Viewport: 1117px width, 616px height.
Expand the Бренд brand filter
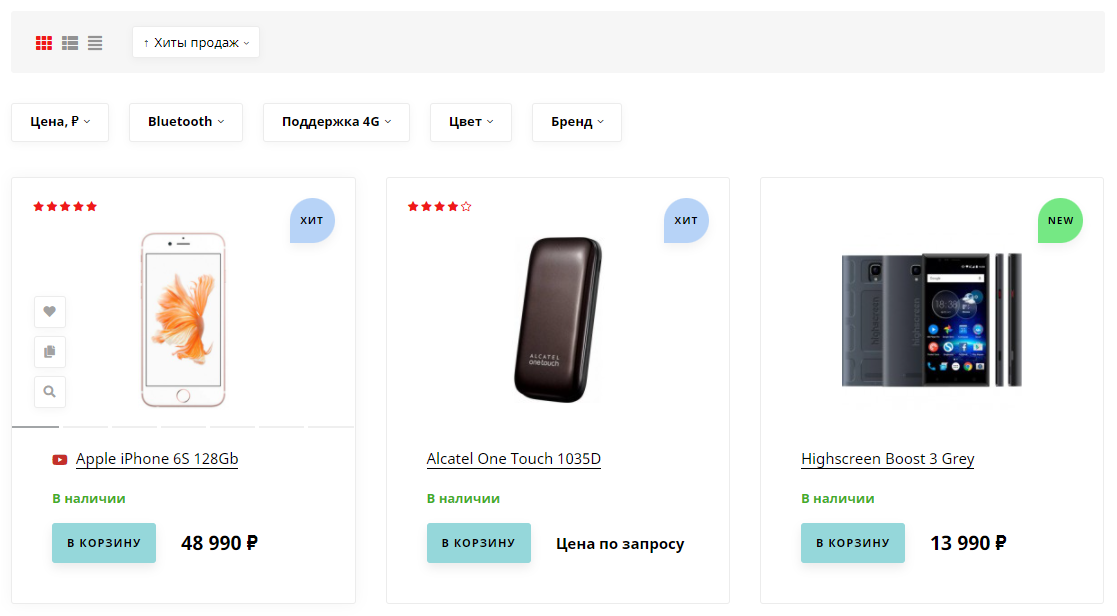tap(577, 122)
